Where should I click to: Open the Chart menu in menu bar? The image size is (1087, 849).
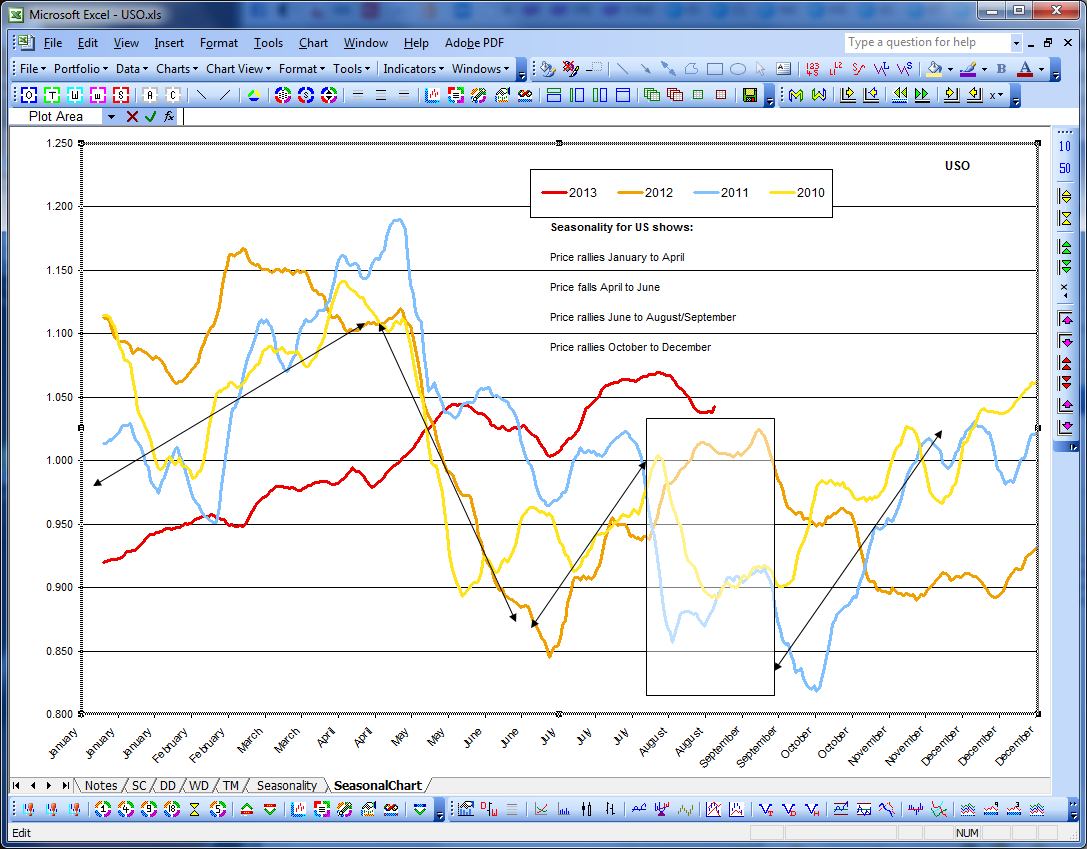tap(313, 43)
